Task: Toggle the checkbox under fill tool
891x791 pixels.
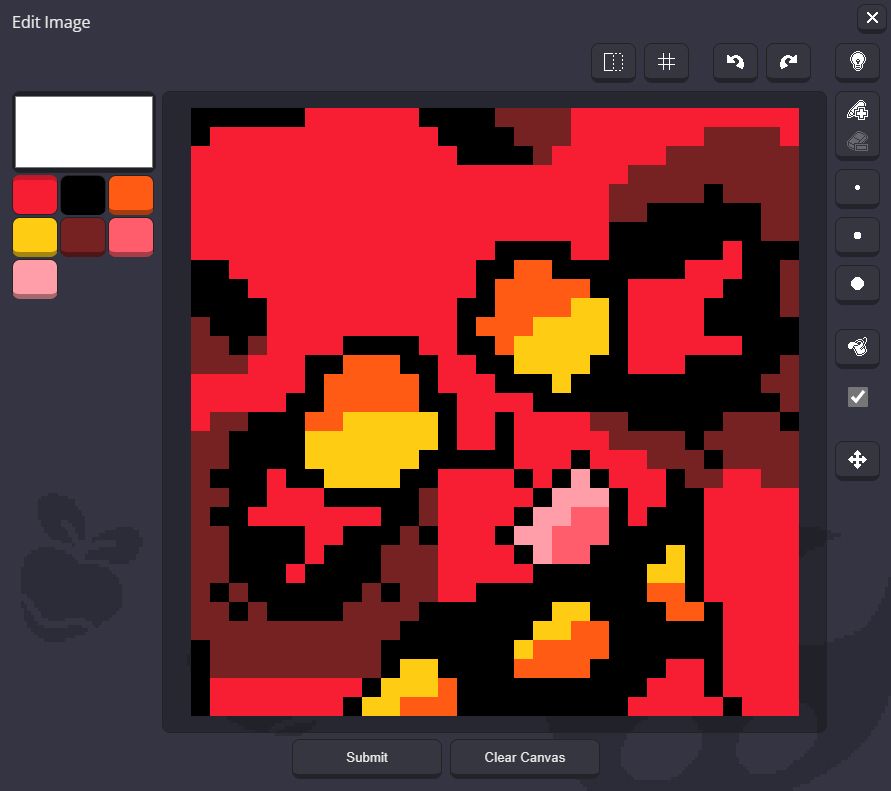Action: (857, 397)
